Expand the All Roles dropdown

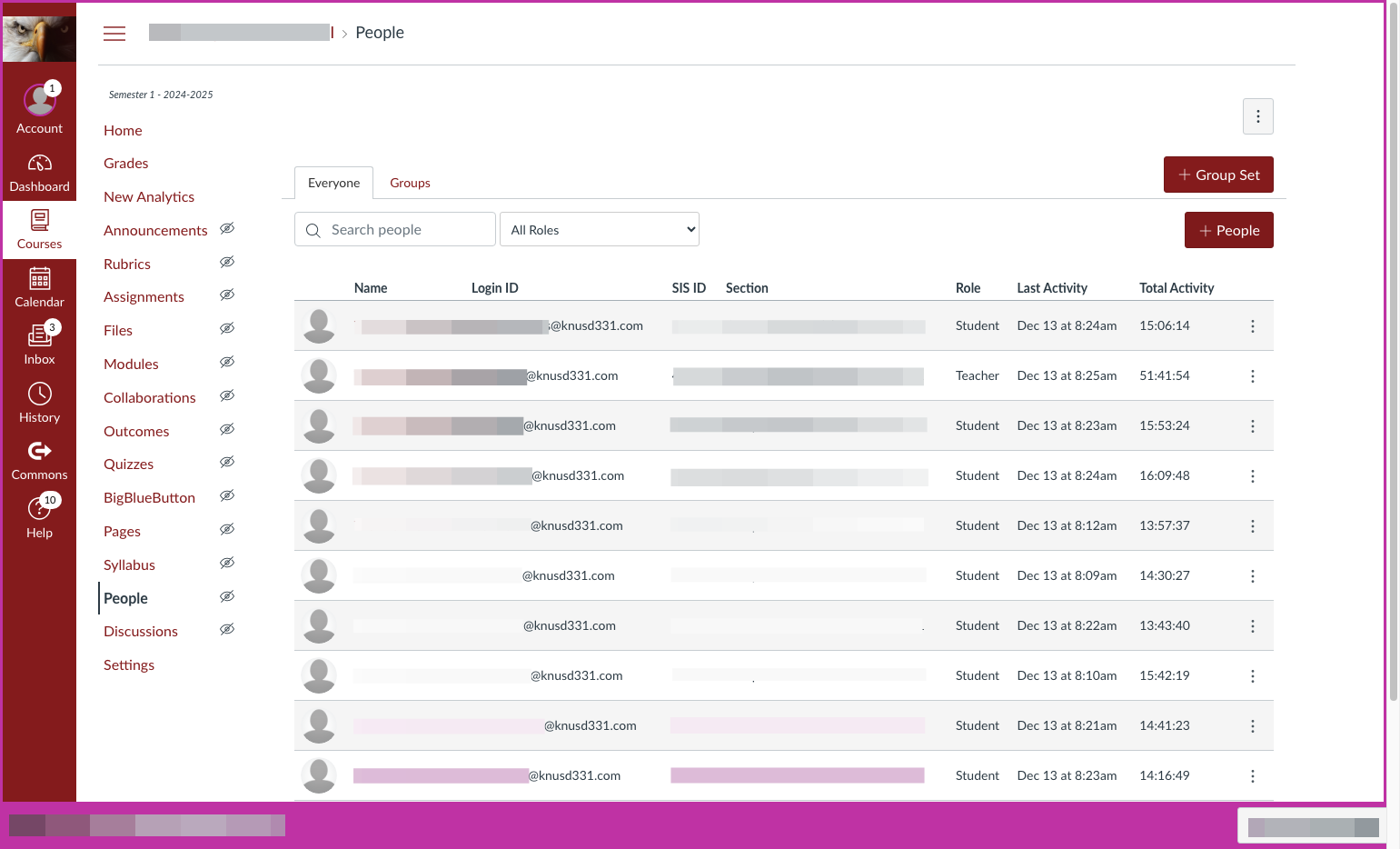[x=600, y=229]
